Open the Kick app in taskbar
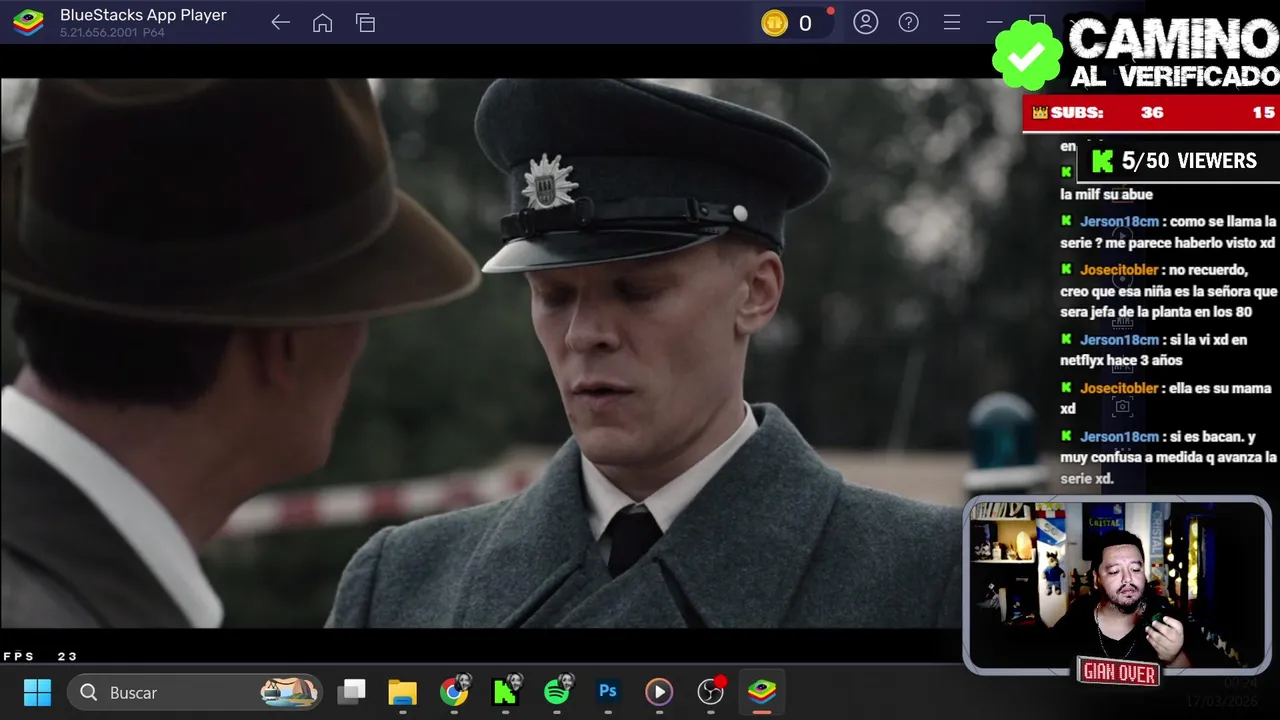This screenshot has width=1280, height=720. [x=506, y=692]
